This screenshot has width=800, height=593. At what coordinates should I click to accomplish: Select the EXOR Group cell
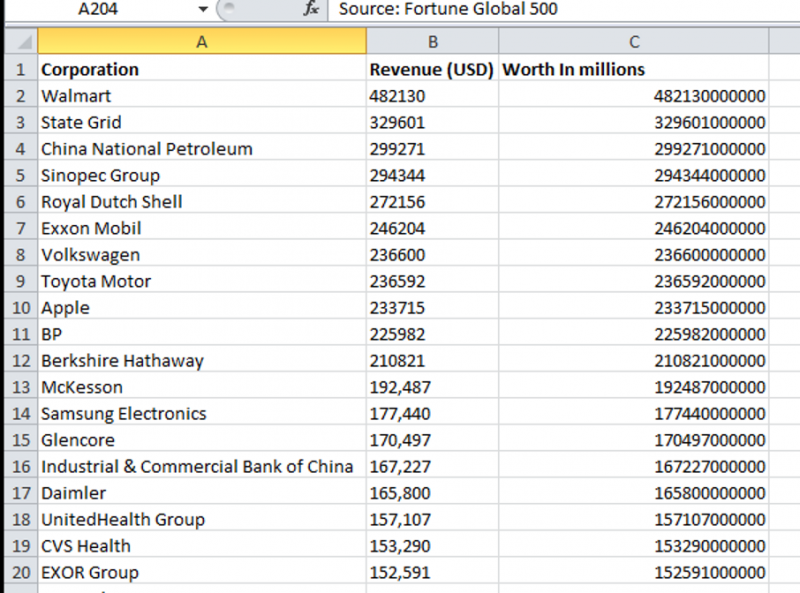[x=202, y=572]
